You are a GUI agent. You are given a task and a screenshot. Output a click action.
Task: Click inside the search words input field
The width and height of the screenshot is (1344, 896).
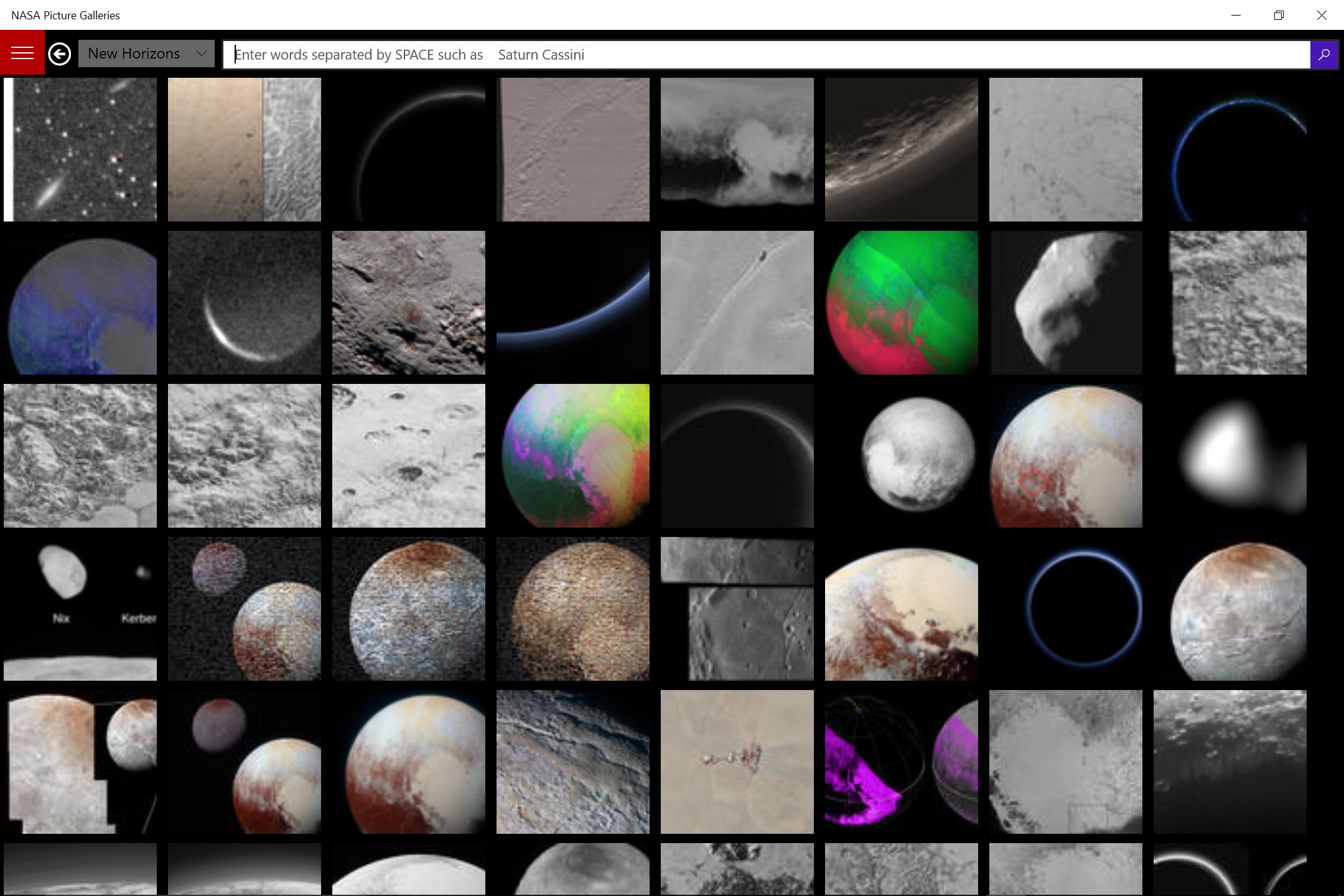pos(747,54)
